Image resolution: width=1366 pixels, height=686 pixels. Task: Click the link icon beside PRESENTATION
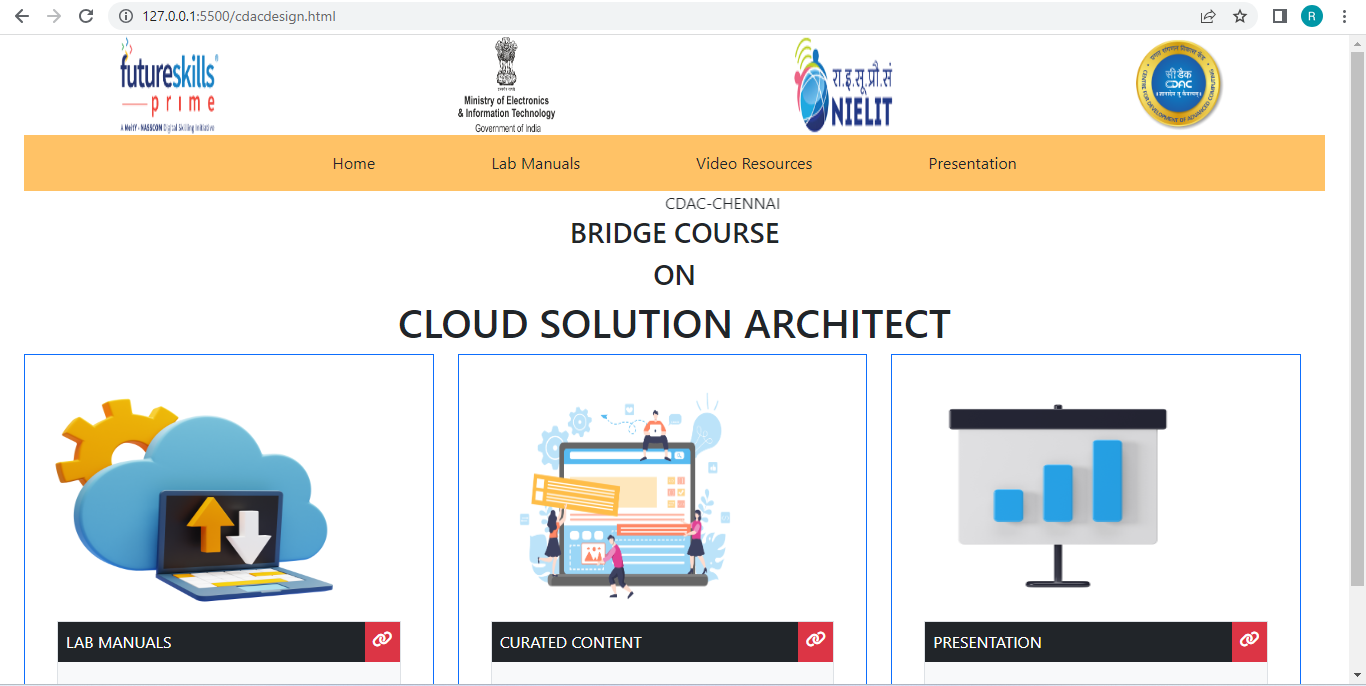1248,642
